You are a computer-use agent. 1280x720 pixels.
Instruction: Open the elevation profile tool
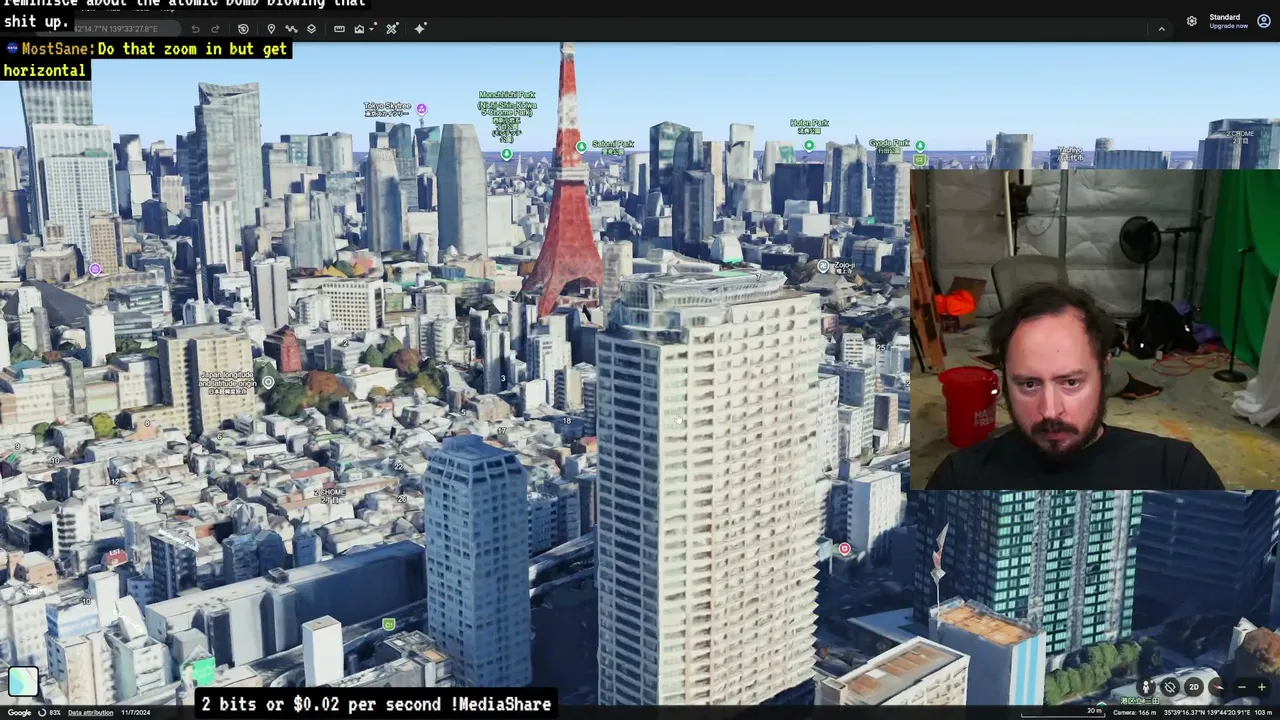click(359, 29)
